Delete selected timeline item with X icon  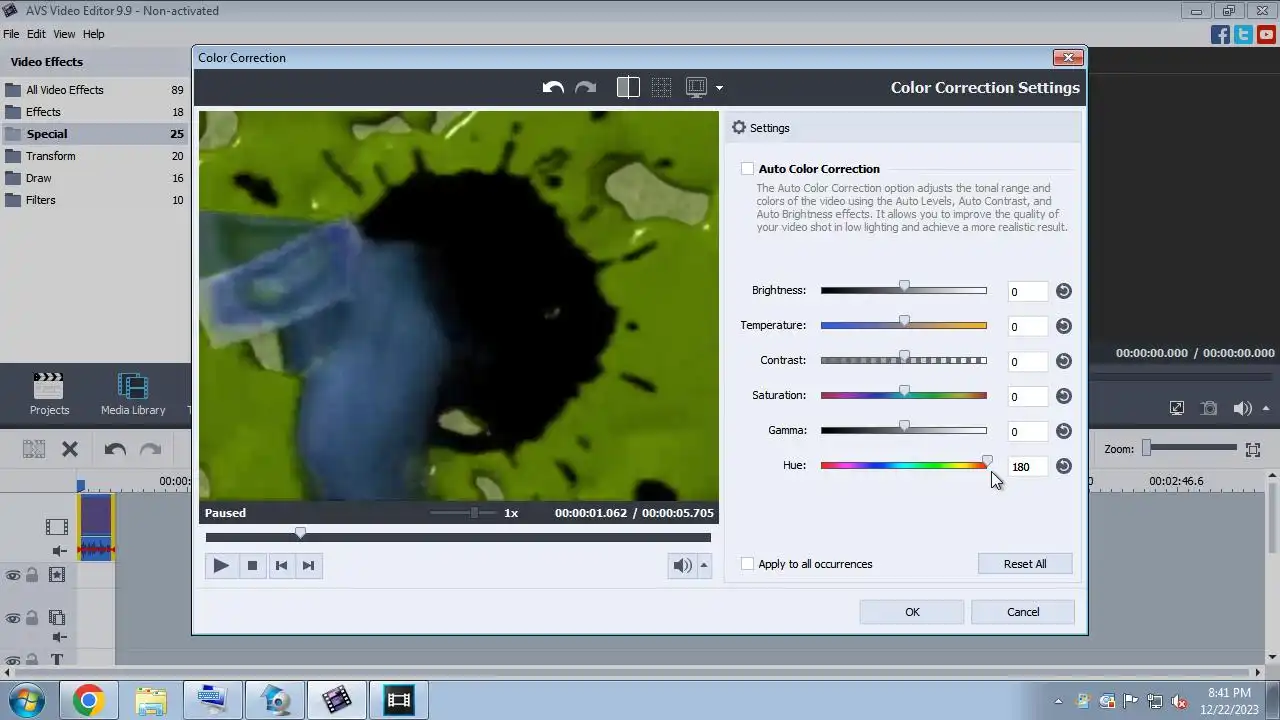click(x=70, y=449)
